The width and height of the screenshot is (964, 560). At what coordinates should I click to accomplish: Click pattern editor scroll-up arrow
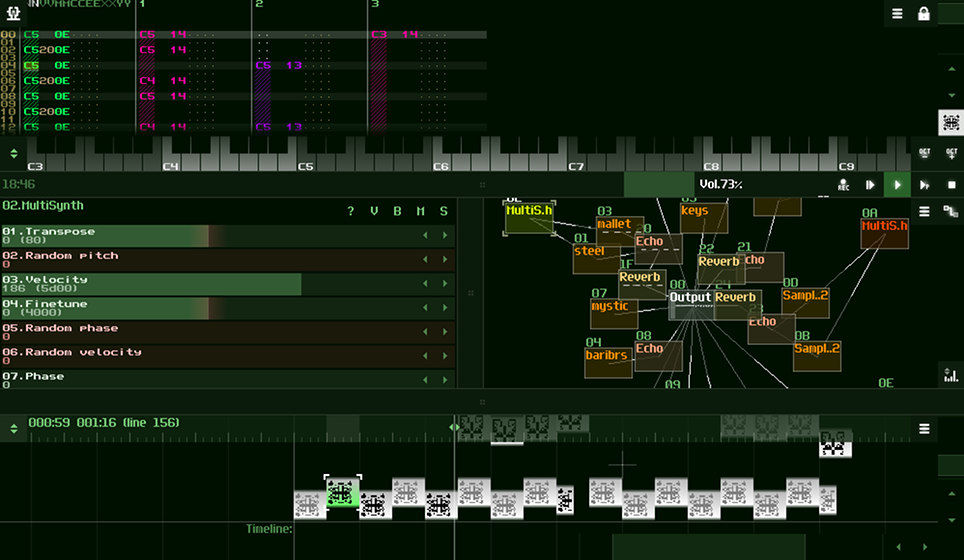click(x=951, y=69)
